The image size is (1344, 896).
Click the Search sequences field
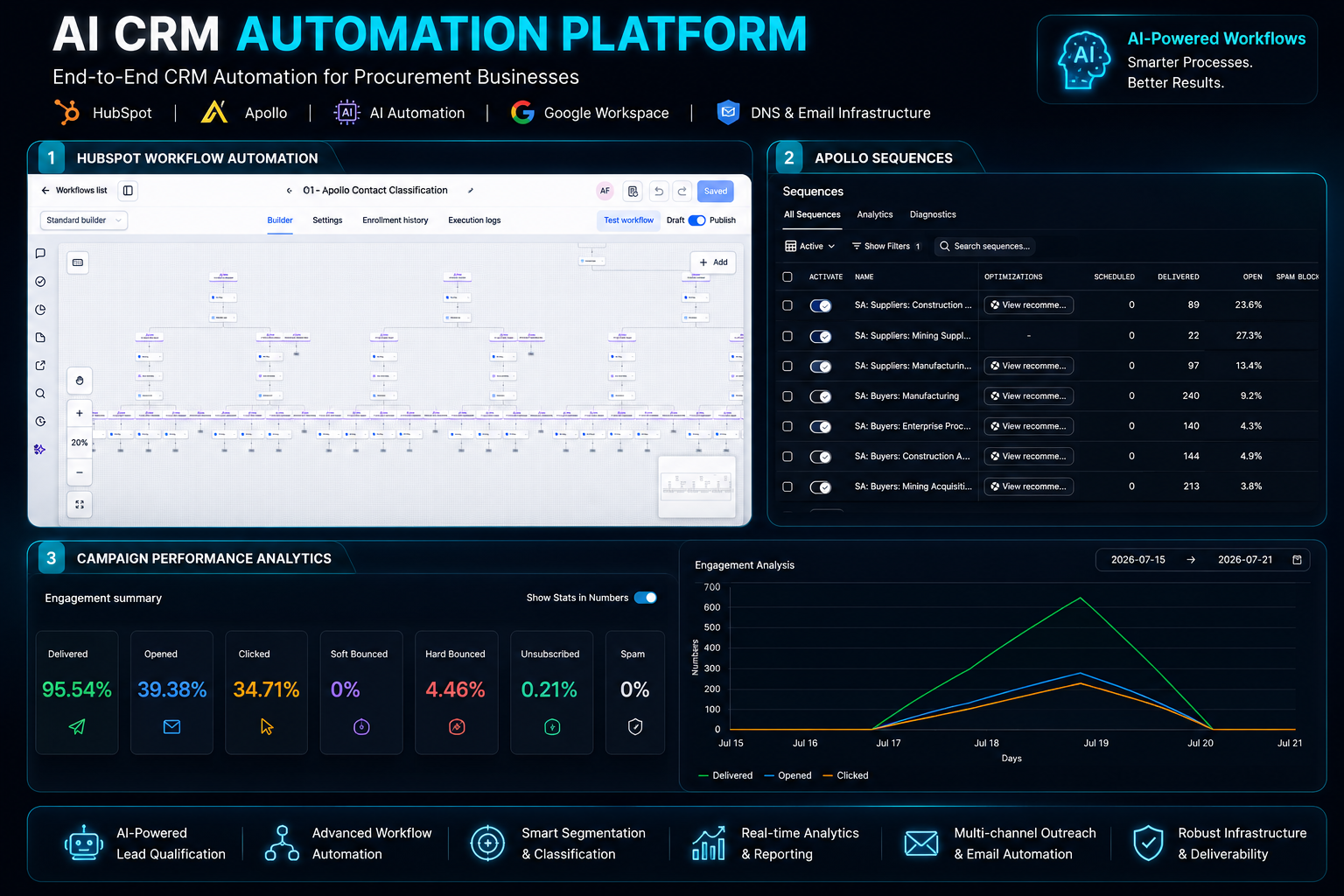[x=985, y=247]
